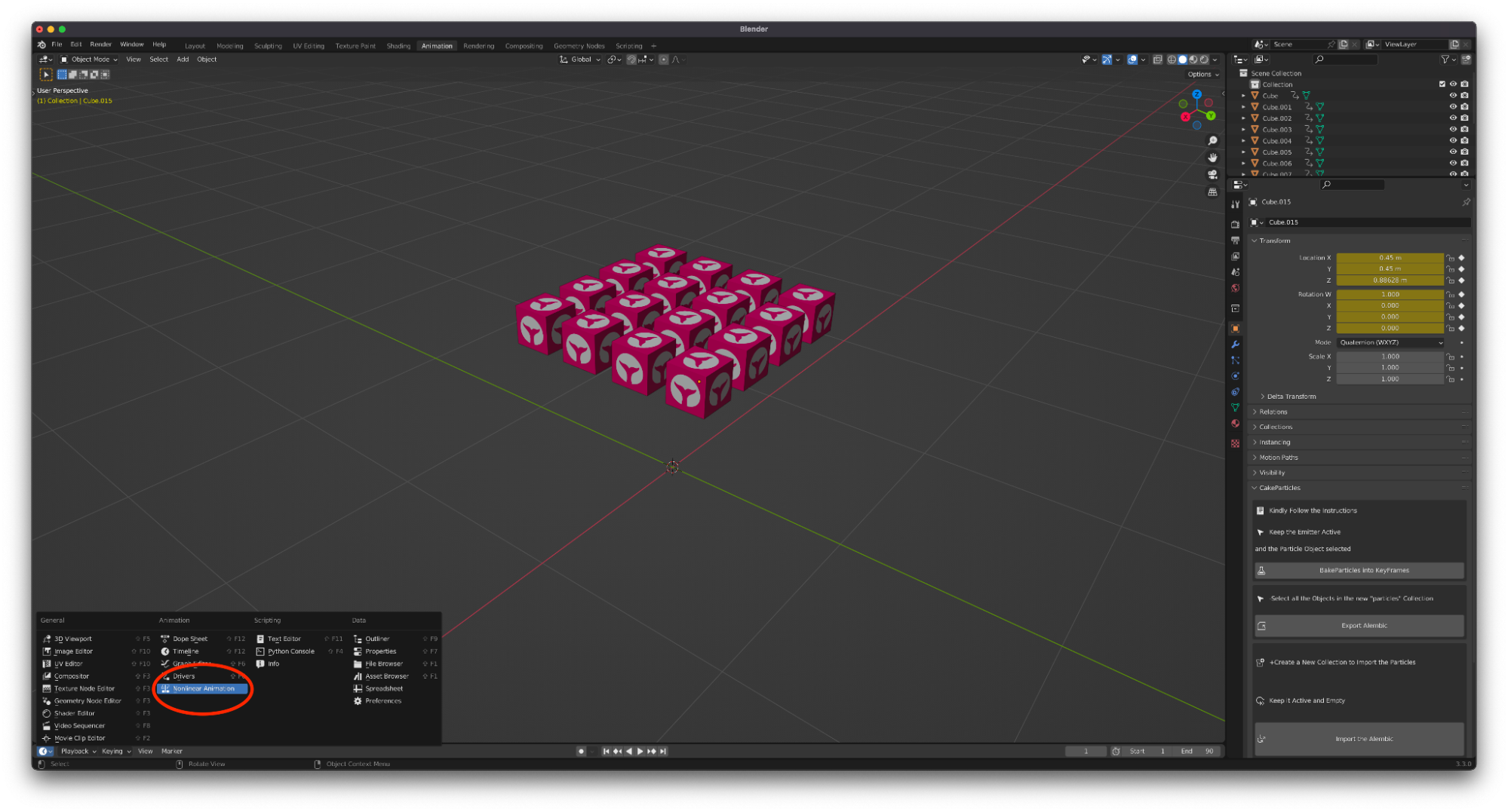Viewport: 1508px width, 812px height.
Task: Hide Cube.001 with its eye icon
Action: [1453, 107]
